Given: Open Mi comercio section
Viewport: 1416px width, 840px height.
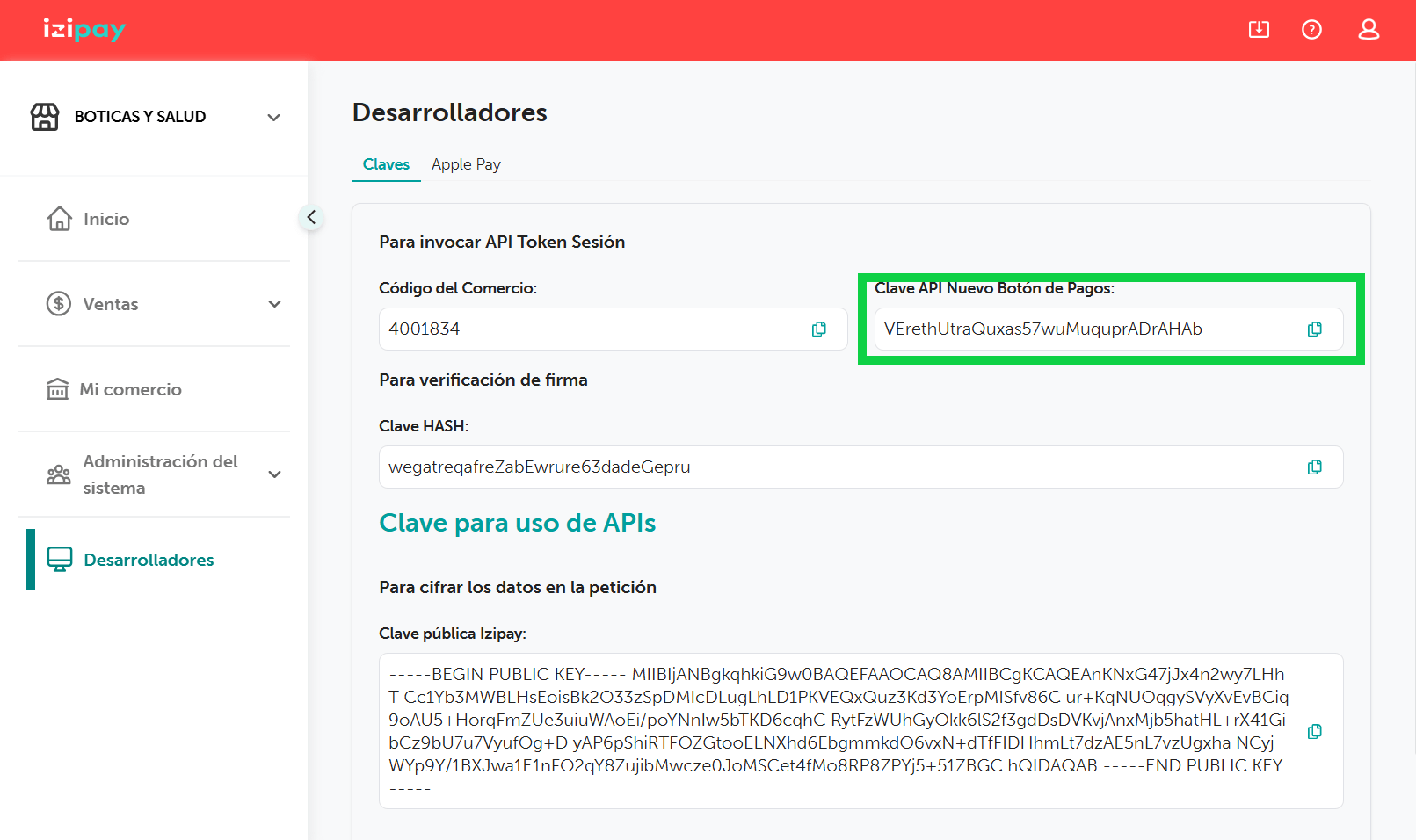Looking at the screenshot, I should 130,389.
